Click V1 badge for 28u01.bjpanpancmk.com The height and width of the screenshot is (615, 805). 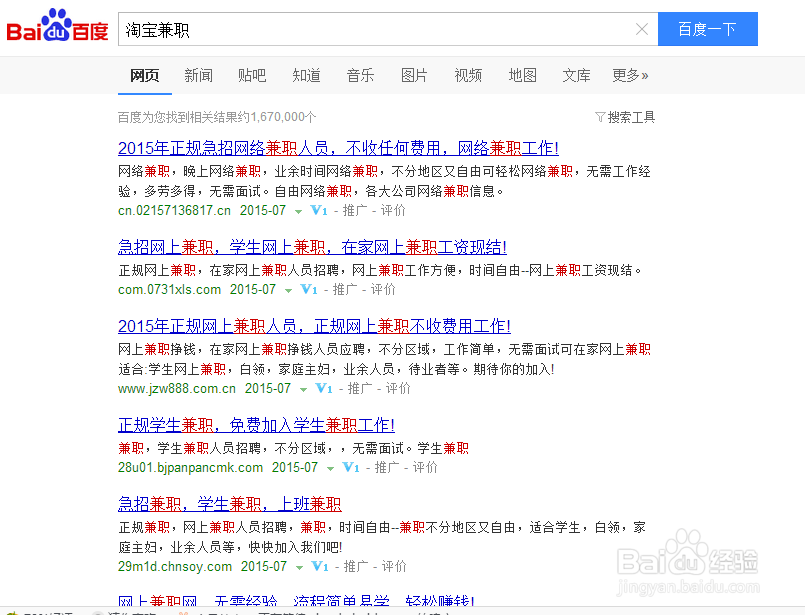click(351, 468)
